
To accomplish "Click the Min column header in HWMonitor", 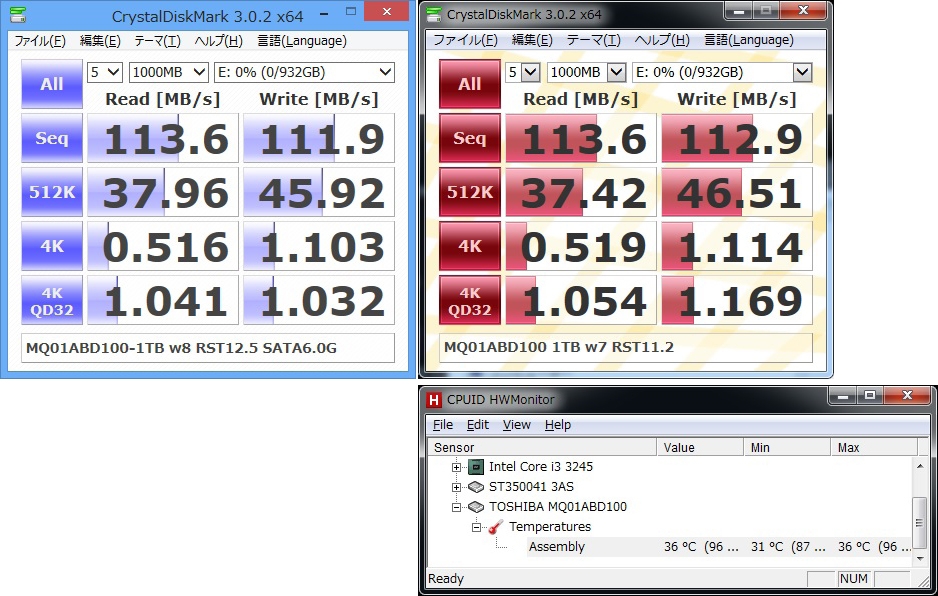I will tap(788, 448).
